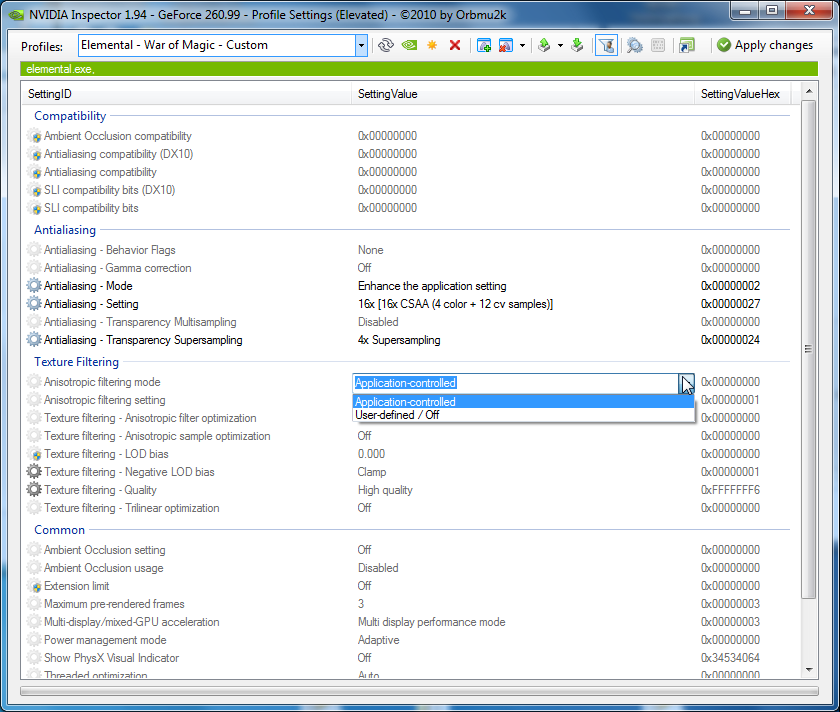840x712 pixels.
Task: Click the green NVIDIA logo toolbar icon
Action: point(409,45)
